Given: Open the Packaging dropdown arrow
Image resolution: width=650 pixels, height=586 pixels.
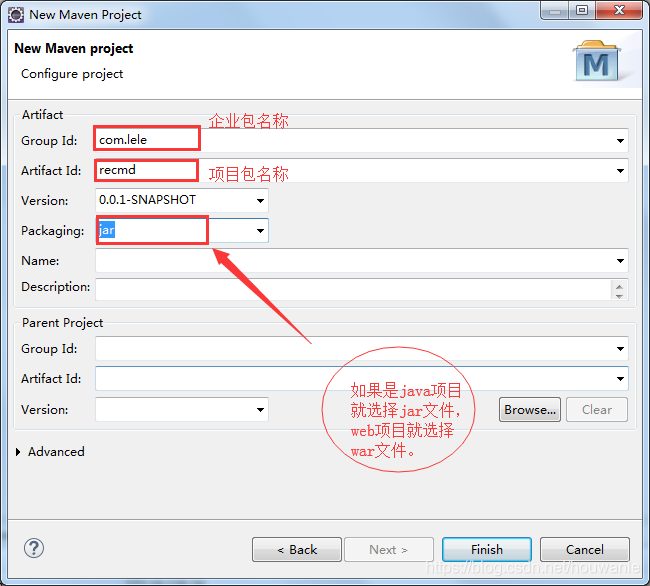Looking at the screenshot, I should pos(260,230).
